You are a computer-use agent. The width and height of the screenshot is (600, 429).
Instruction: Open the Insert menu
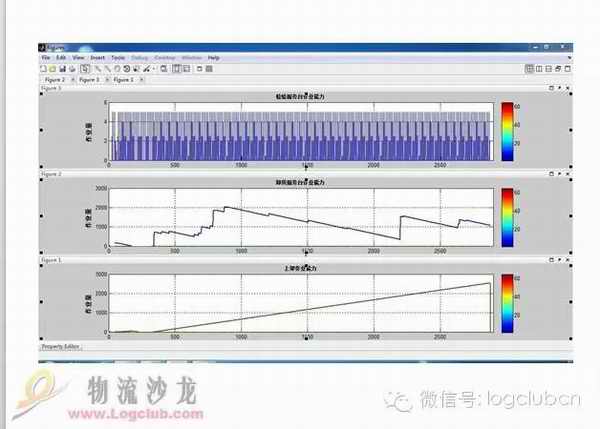pyautogui.click(x=100, y=57)
